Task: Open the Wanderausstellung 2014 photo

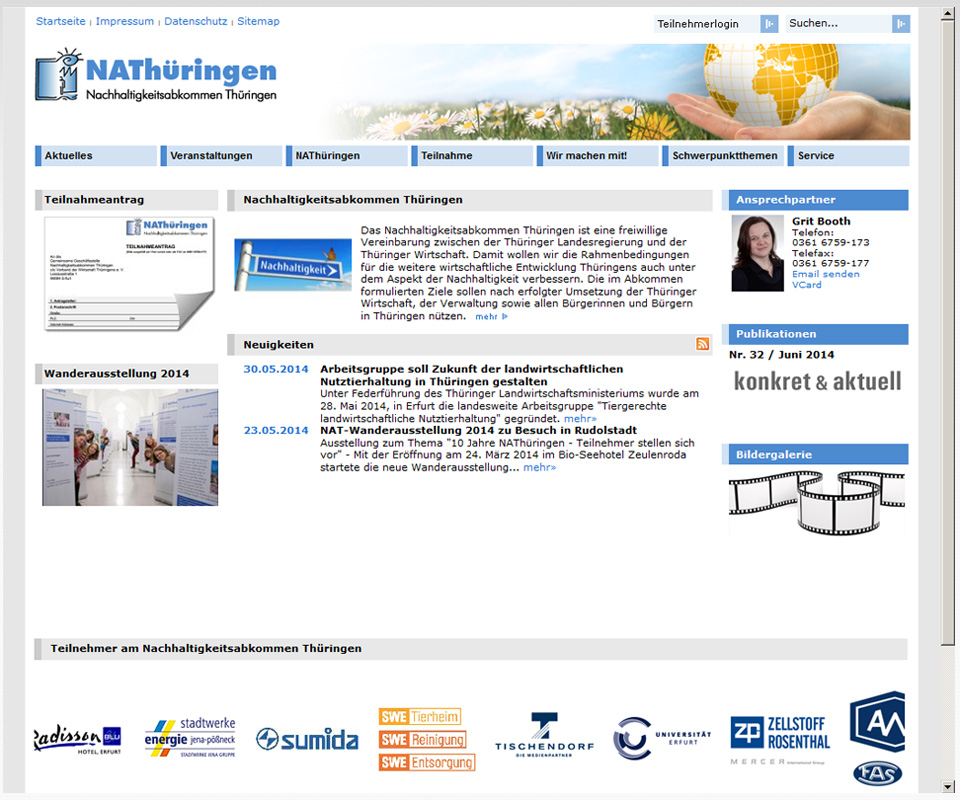Action: point(130,447)
